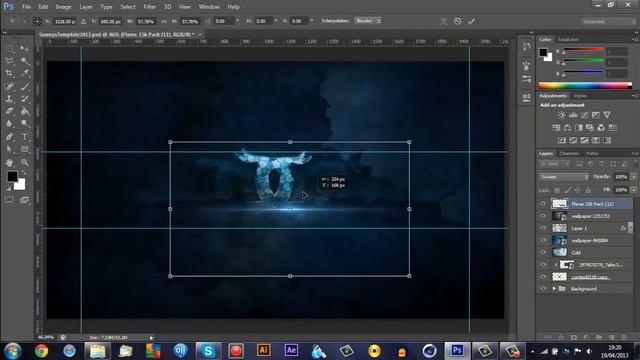Select the Lasso tool

[9, 61]
